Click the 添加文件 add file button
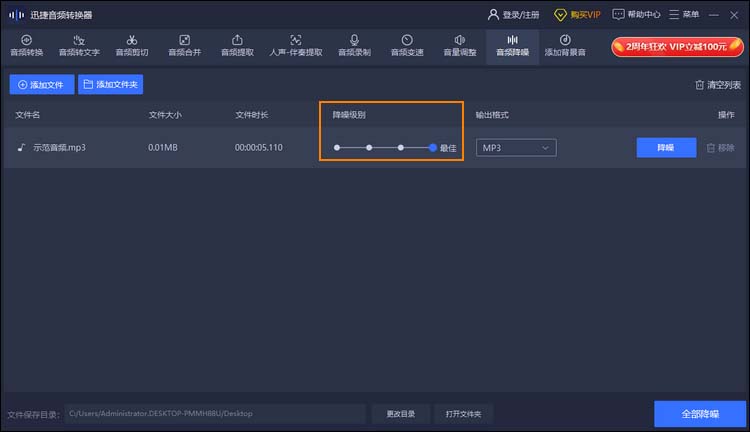 42,85
